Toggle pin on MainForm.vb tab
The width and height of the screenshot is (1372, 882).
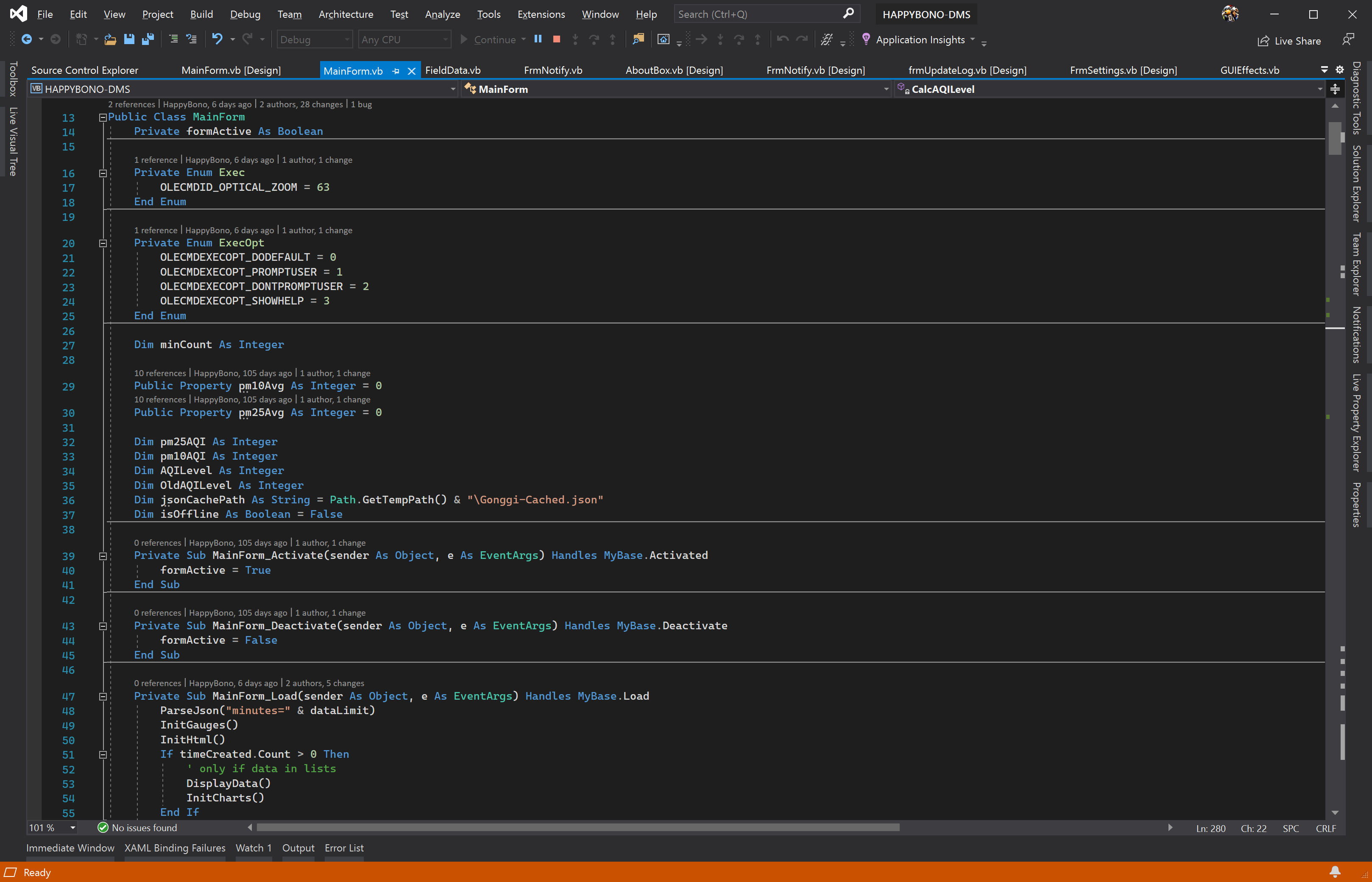click(x=396, y=71)
